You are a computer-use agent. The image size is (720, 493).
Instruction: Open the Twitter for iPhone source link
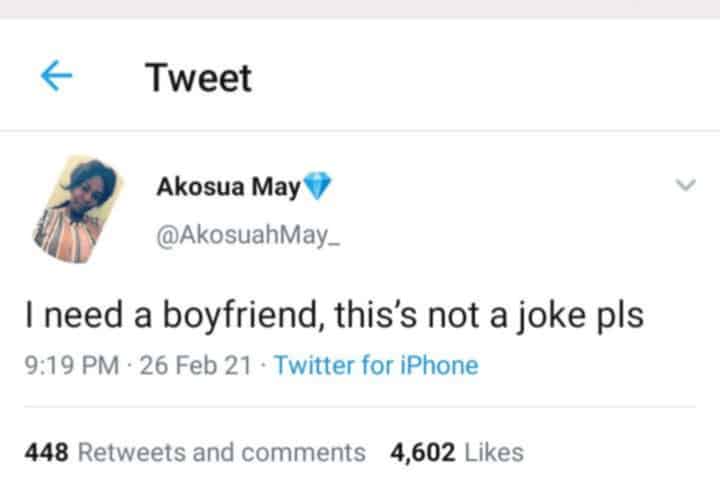click(x=376, y=365)
